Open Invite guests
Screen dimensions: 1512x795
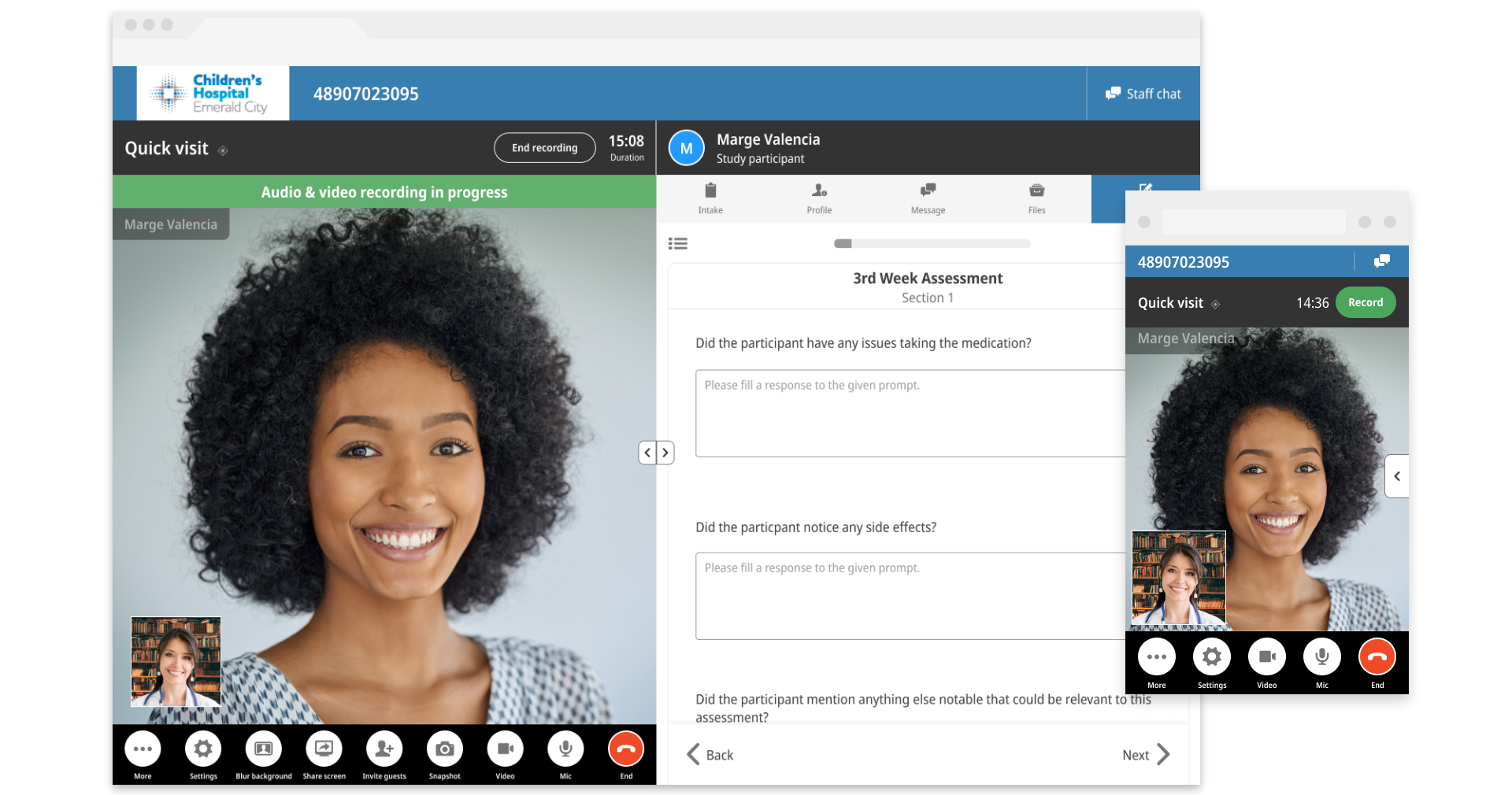click(x=384, y=749)
